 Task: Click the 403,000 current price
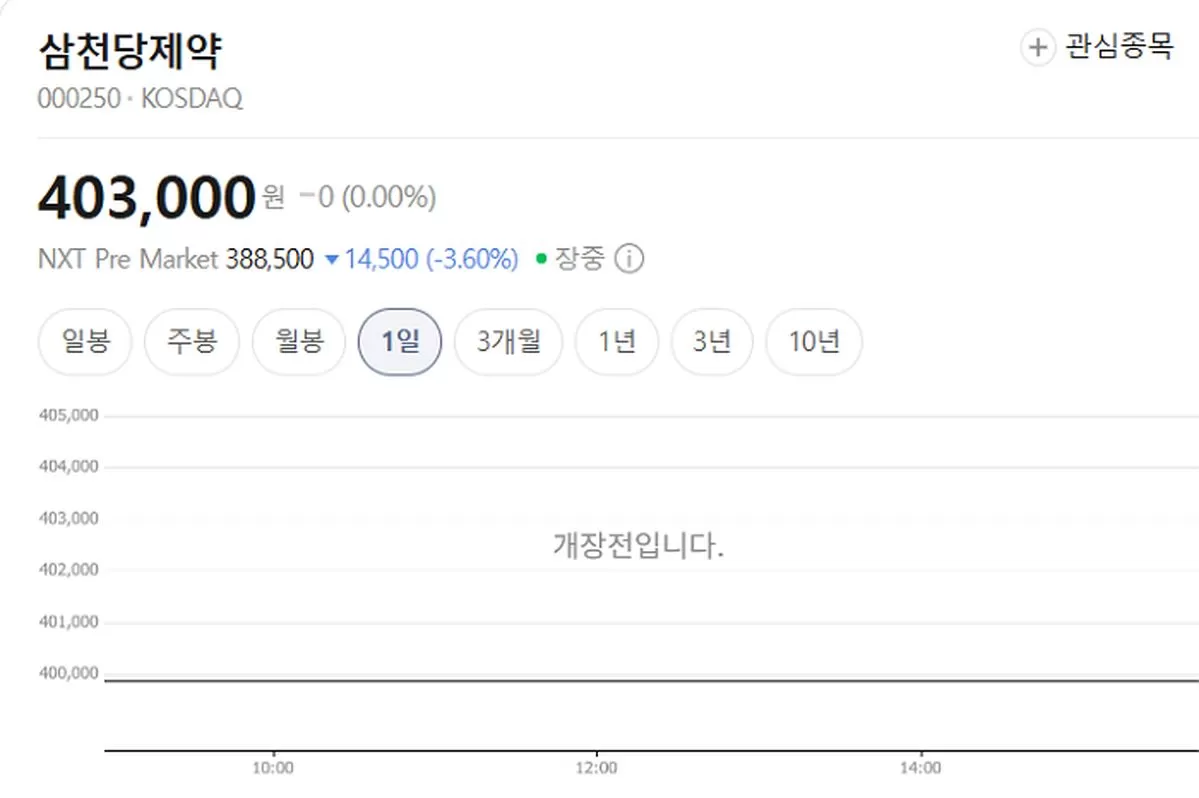146,197
